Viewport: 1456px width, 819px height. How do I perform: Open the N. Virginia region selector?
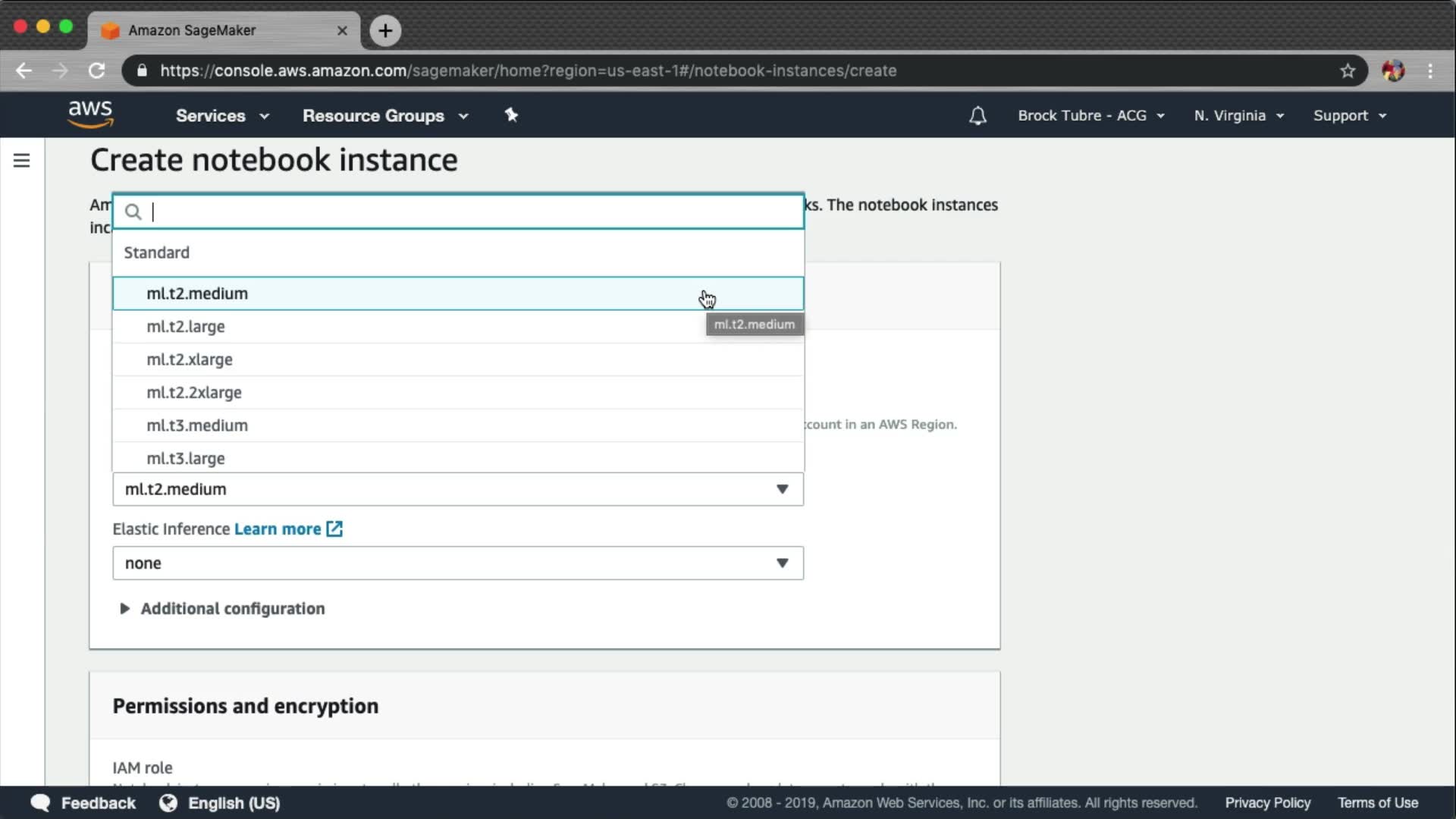coord(1238,116)
